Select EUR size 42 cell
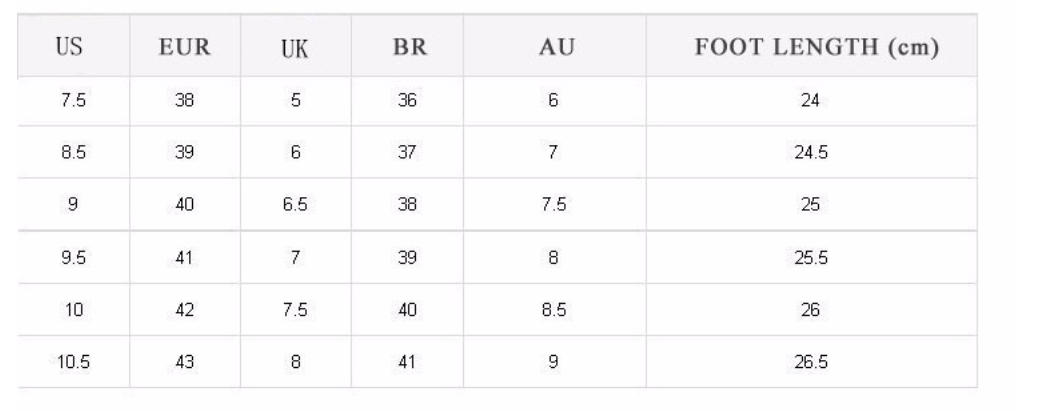 coord(184,310)
